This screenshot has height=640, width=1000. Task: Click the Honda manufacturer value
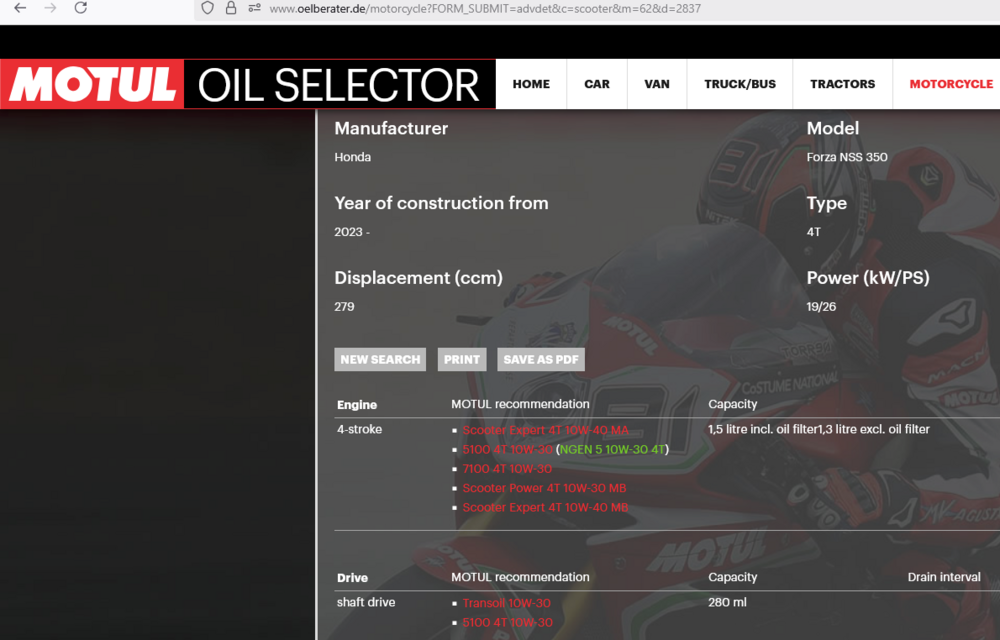click(353, 157)
